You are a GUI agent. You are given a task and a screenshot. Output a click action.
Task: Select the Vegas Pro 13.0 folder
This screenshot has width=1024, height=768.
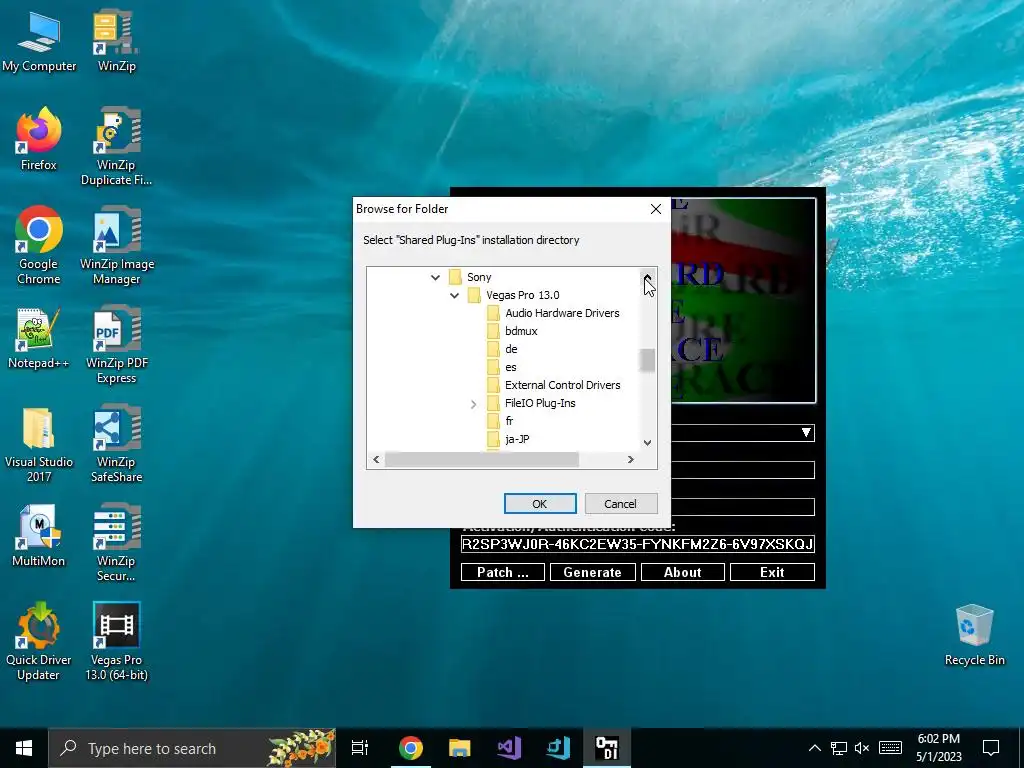(x=522, y=295)
